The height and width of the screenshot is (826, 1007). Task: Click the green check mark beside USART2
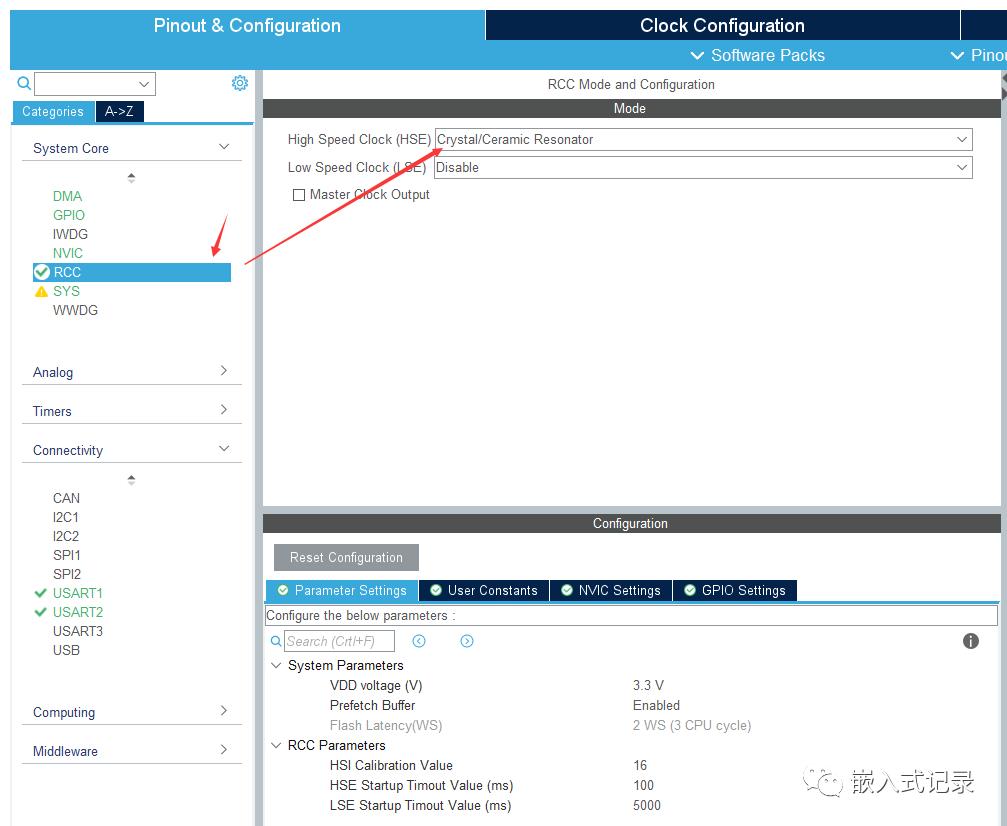pyautogui.click(x=40, y=612)
